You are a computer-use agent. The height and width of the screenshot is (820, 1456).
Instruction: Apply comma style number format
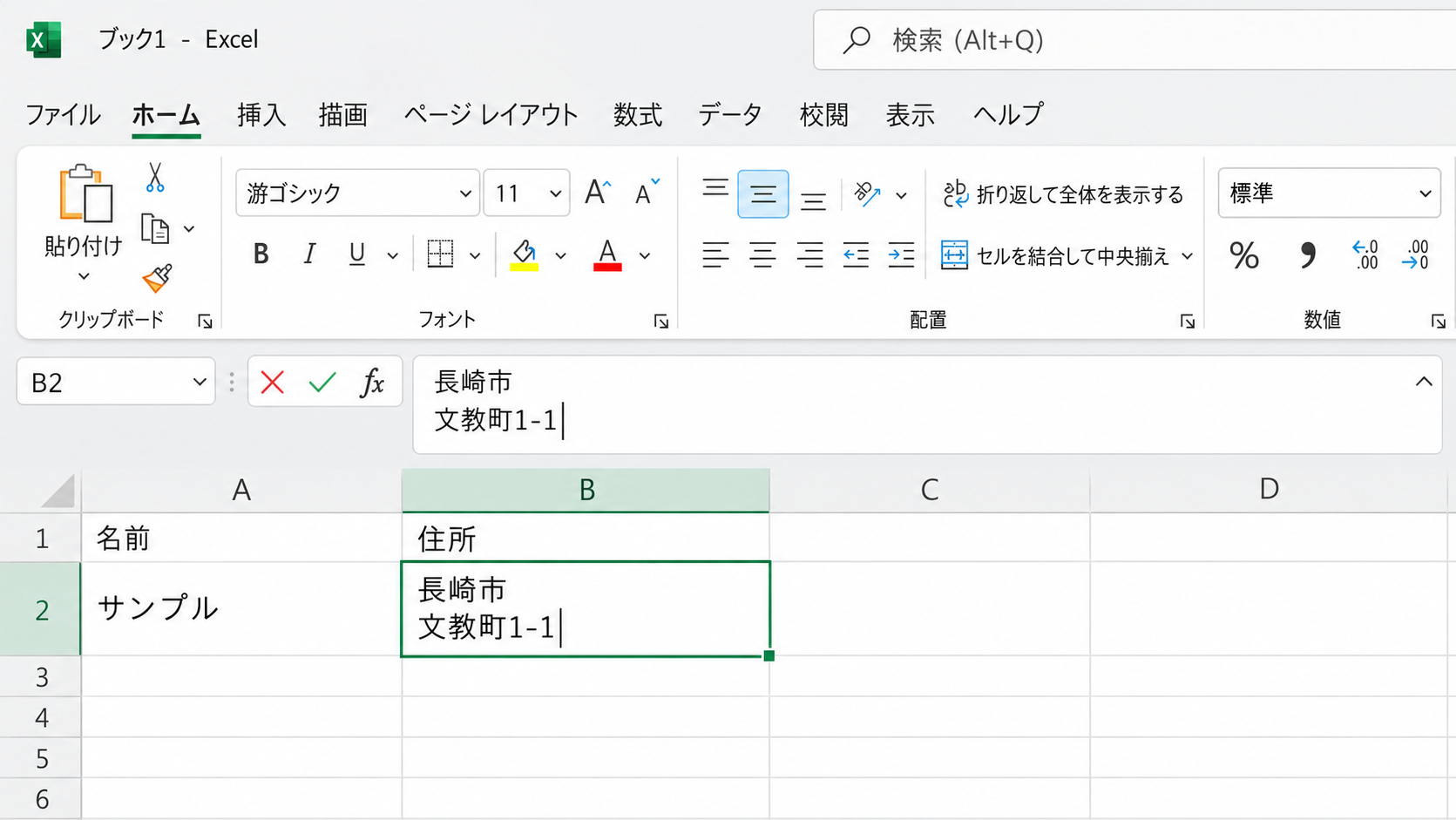tap(1307, 255)
